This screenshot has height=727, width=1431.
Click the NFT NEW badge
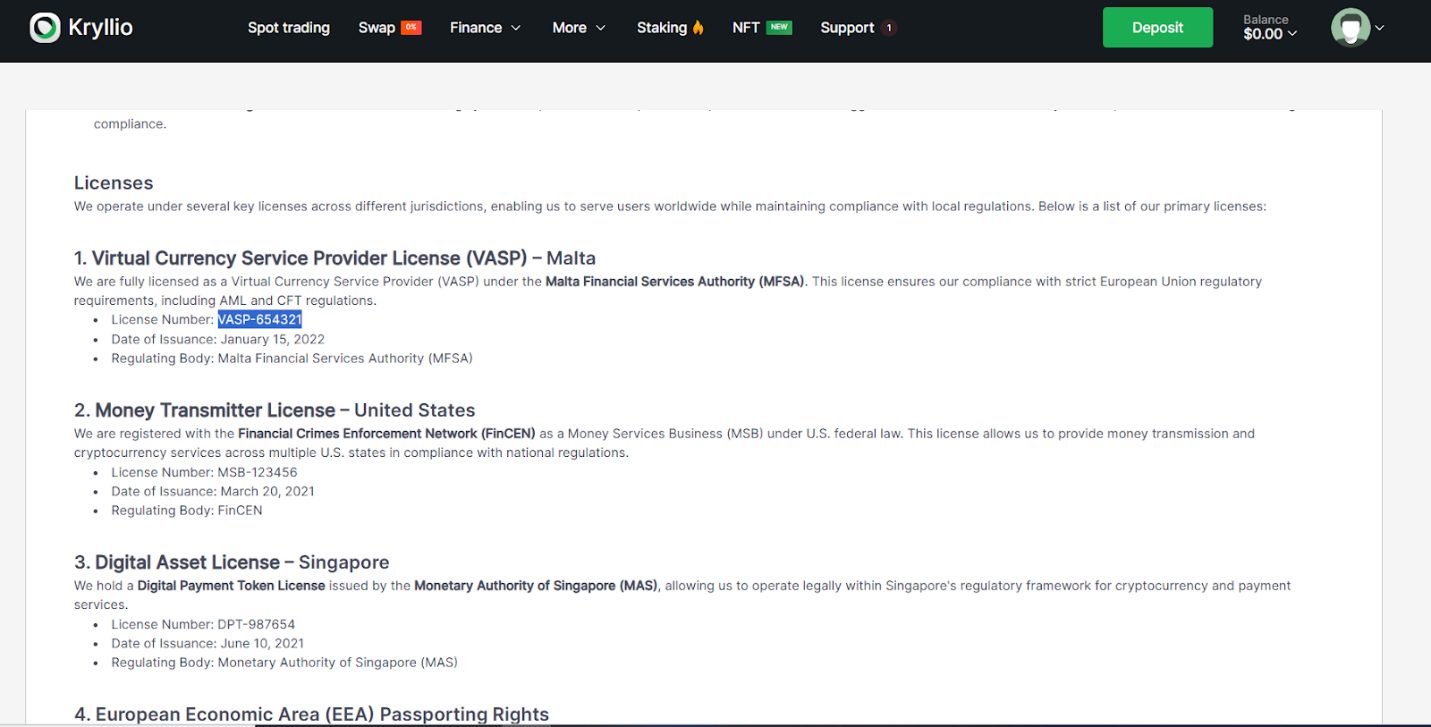779,28
